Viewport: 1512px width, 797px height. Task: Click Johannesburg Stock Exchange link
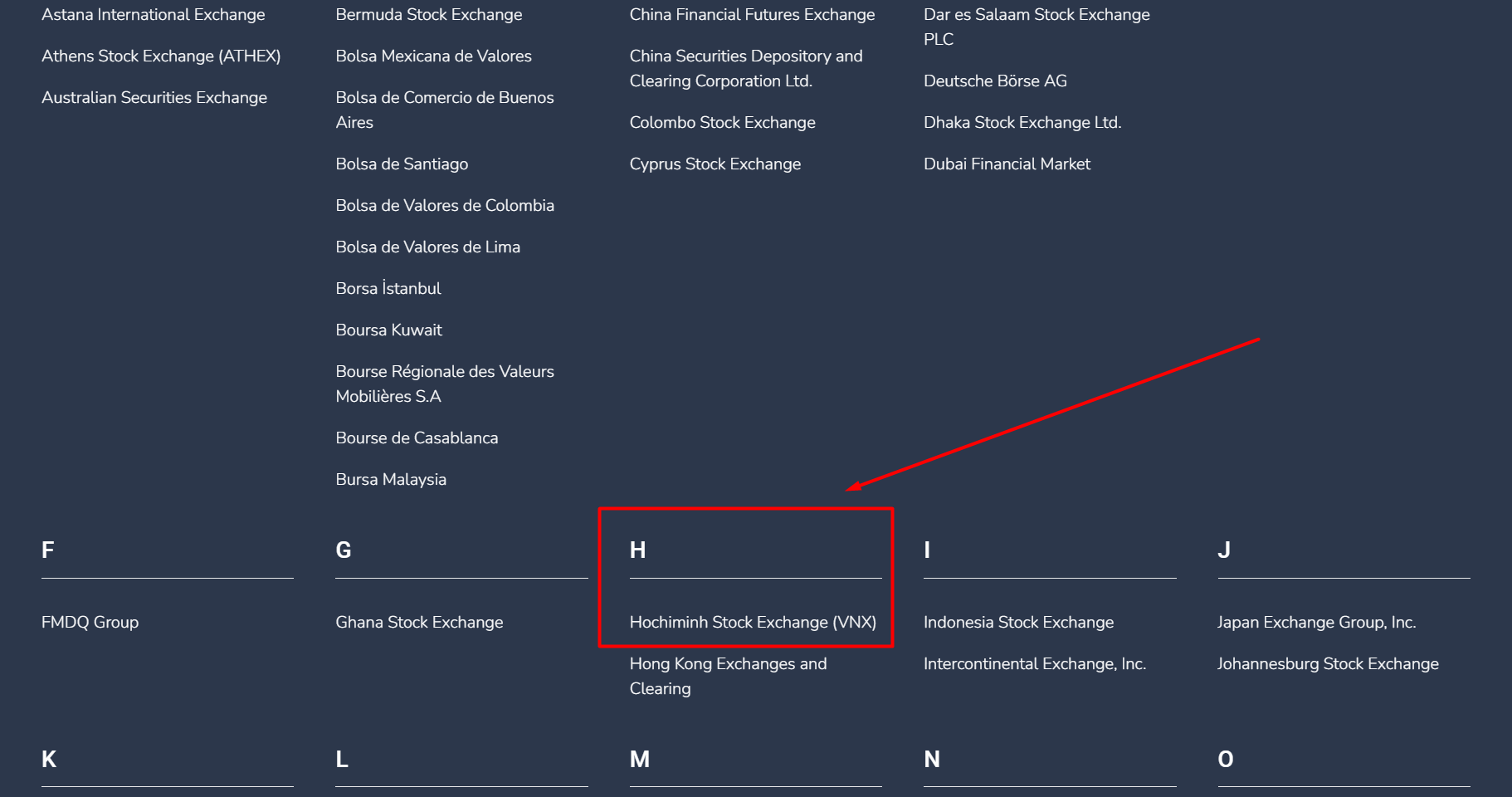coord(1328,663)
